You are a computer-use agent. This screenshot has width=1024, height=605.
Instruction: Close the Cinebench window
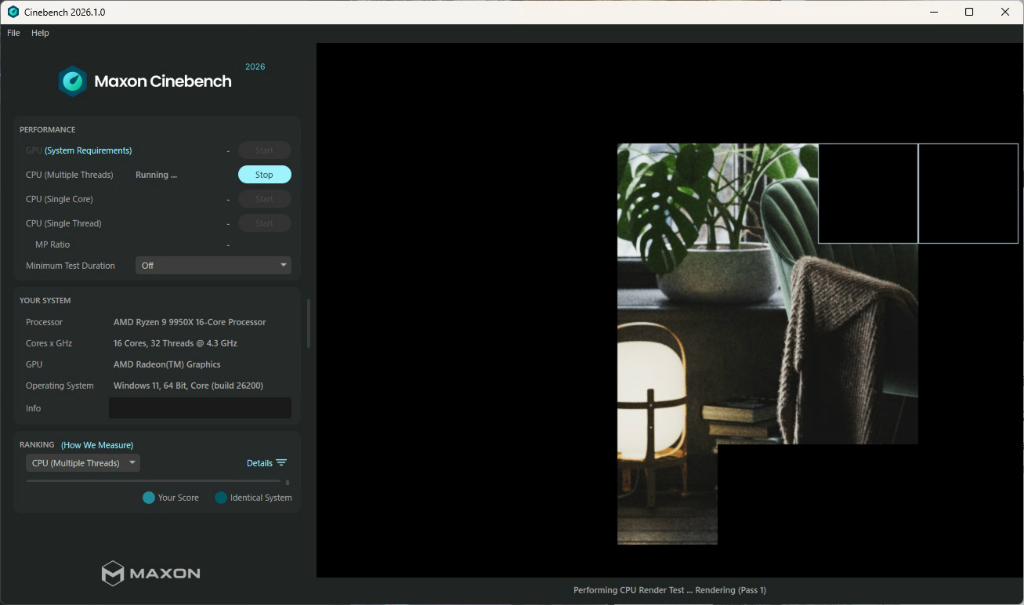coord(1005,12)
